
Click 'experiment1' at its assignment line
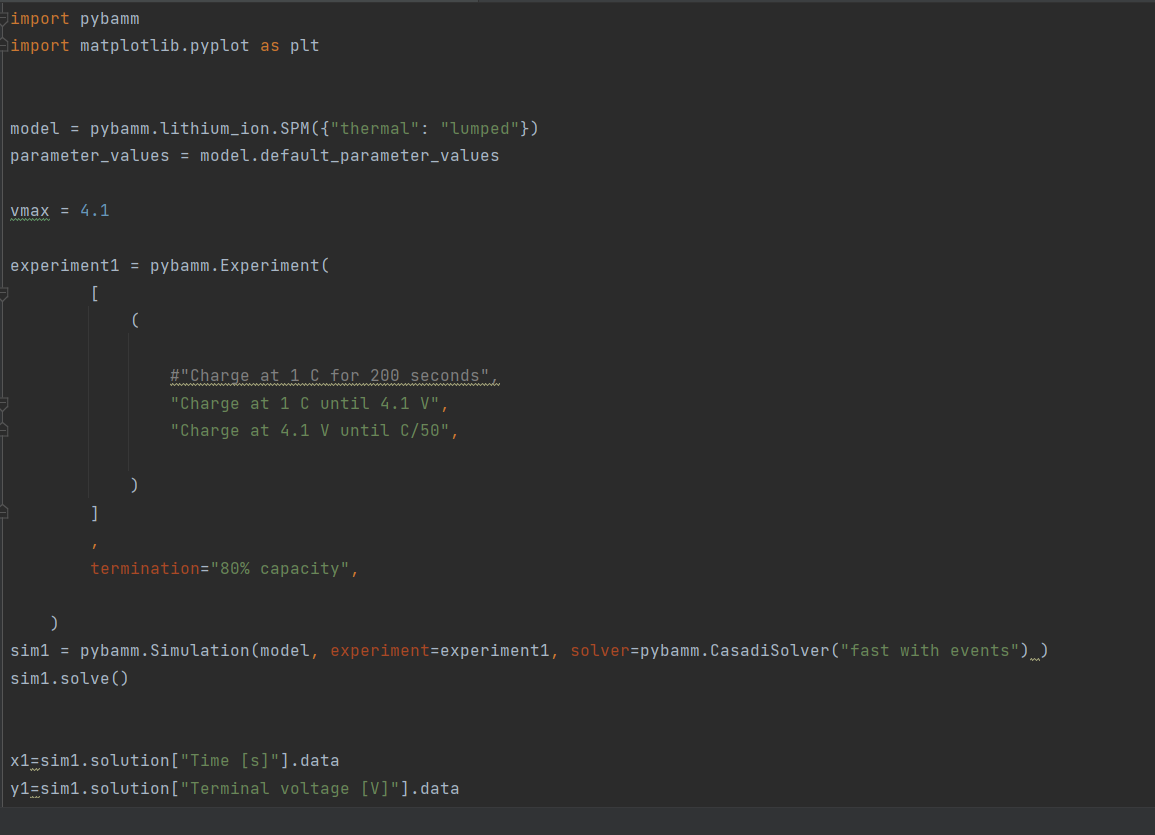coord(65,266)
